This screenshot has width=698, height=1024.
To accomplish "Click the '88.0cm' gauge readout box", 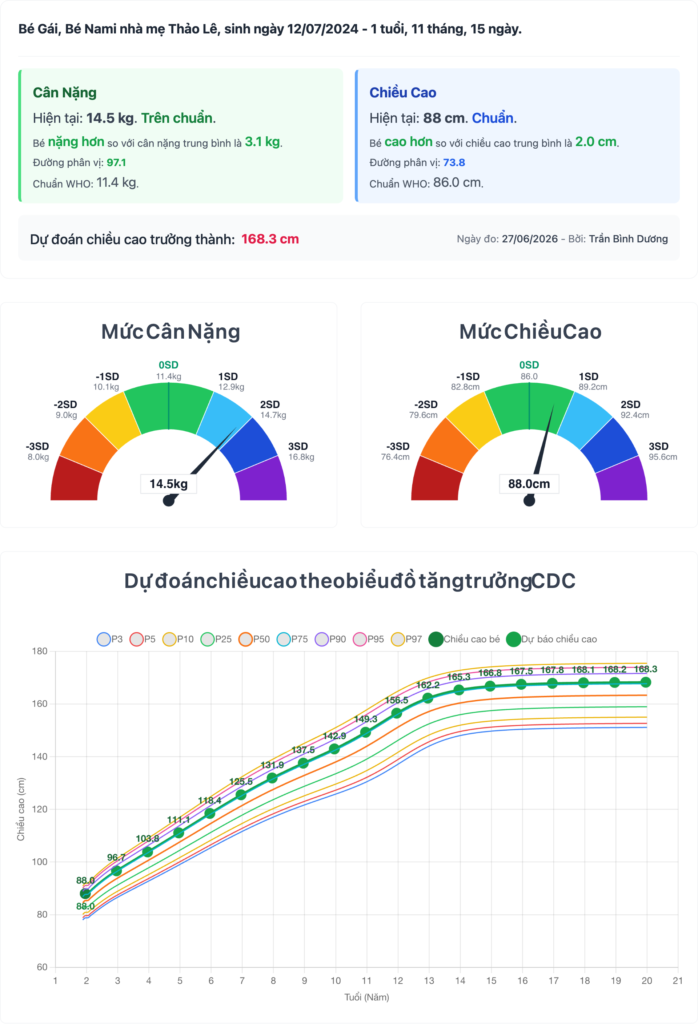I will point(529,484).
